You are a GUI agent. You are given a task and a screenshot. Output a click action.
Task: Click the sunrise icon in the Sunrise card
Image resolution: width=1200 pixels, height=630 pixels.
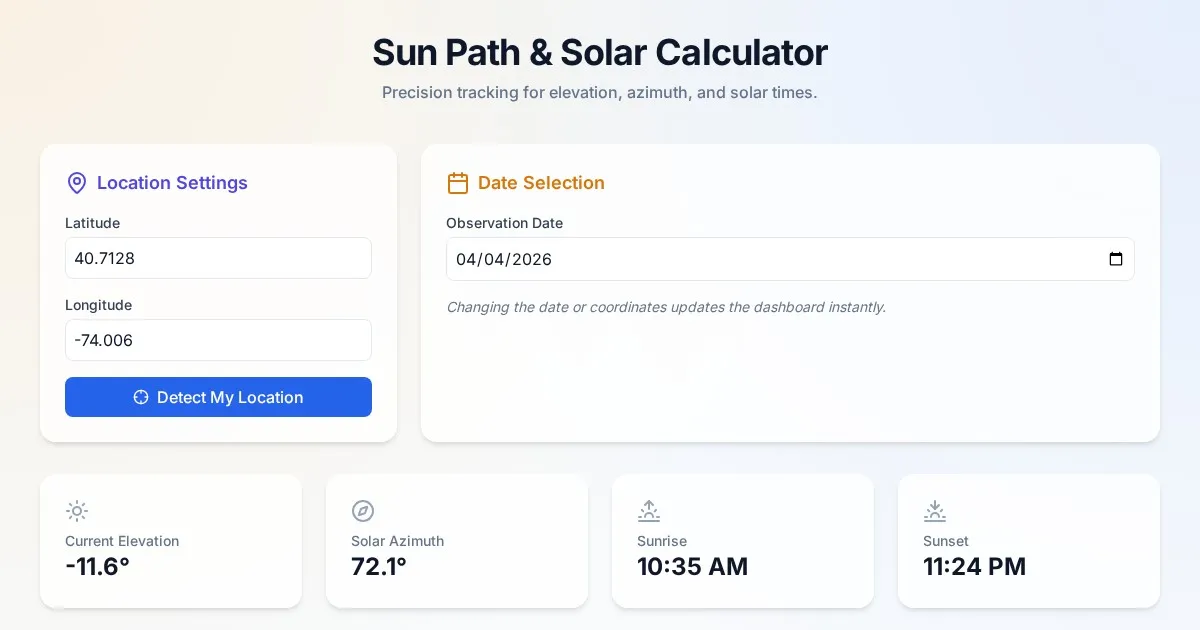(648, 511)
